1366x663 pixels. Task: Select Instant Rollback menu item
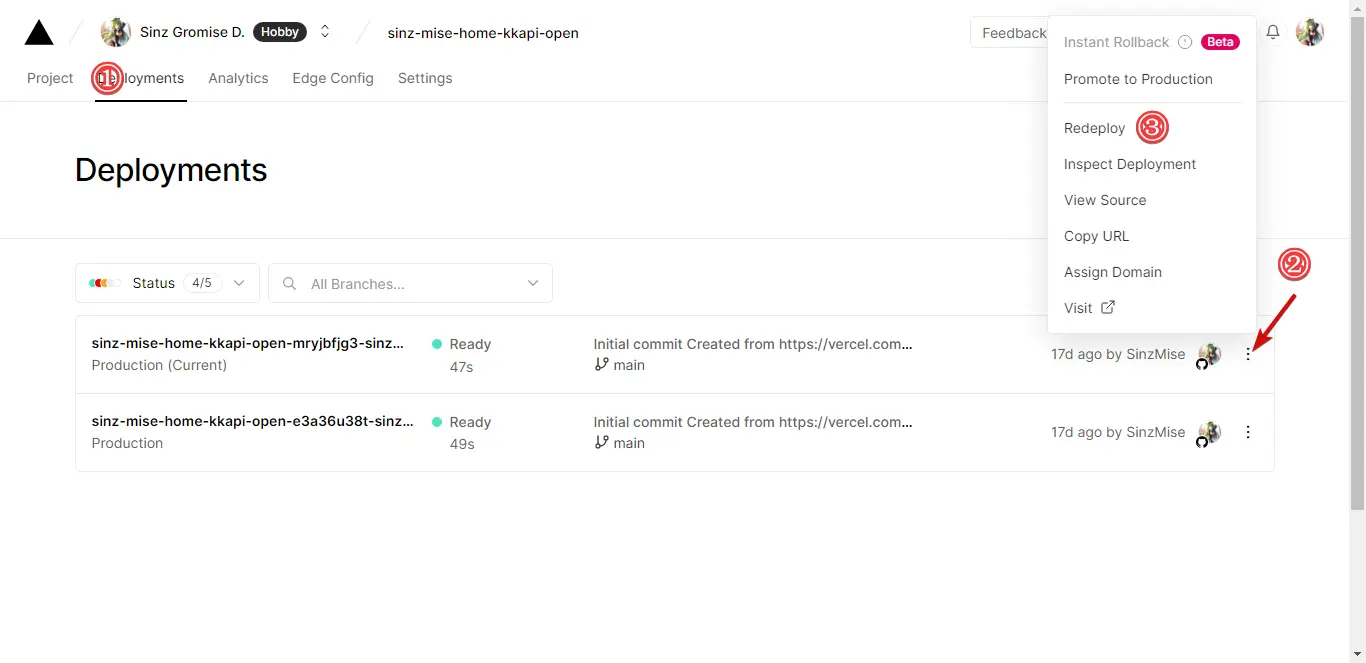[x=1116, y=42]
